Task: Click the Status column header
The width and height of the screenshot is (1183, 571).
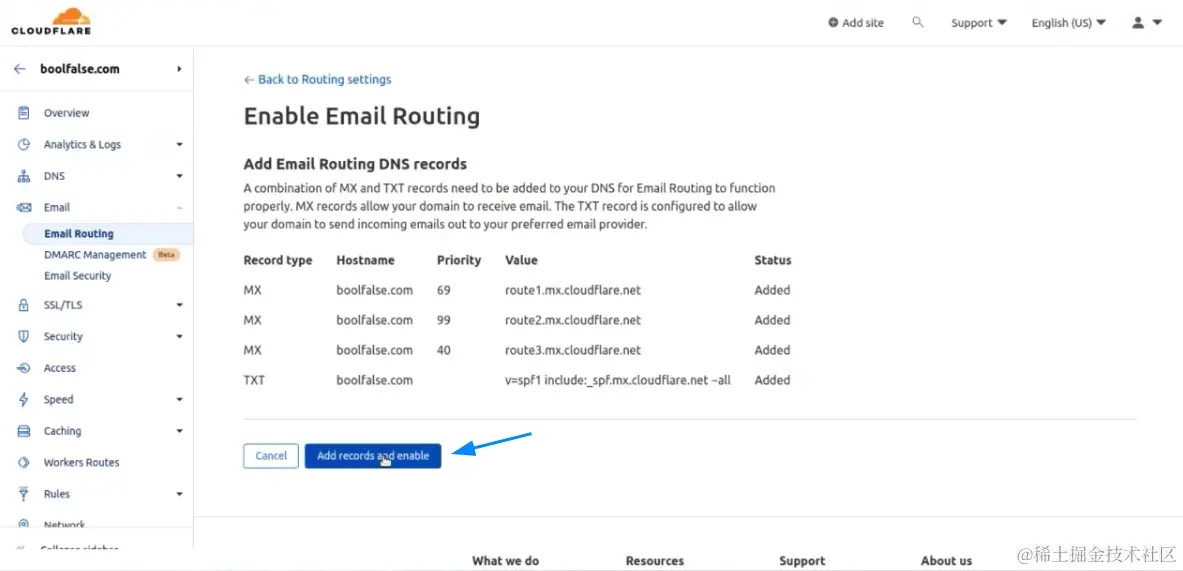Action: point(773,260)
